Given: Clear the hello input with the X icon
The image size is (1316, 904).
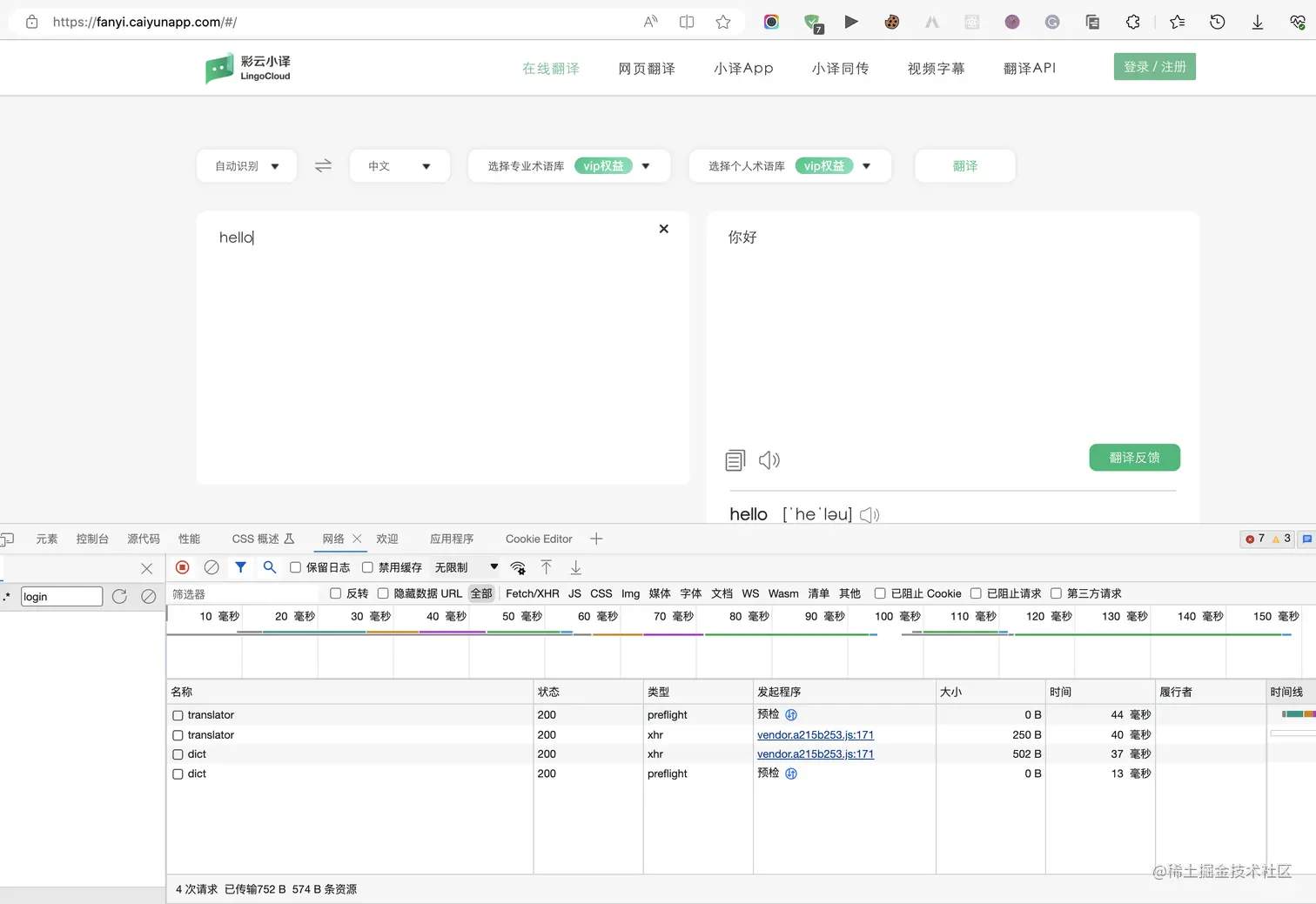Looking at the screenshot, I should tap(664, 229).
